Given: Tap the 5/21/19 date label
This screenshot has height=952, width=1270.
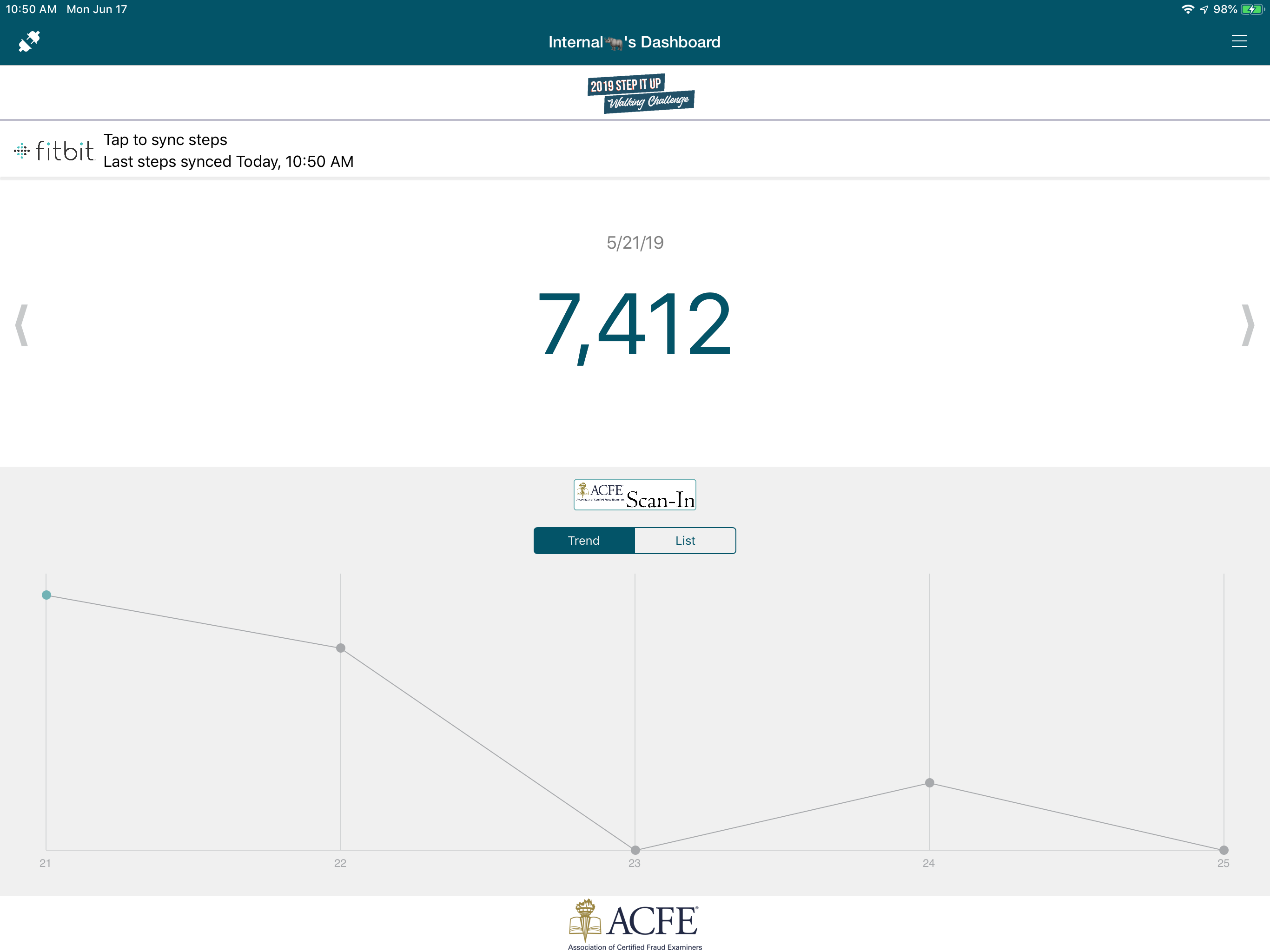Looking at the screenshot, I should pos(635,243).
